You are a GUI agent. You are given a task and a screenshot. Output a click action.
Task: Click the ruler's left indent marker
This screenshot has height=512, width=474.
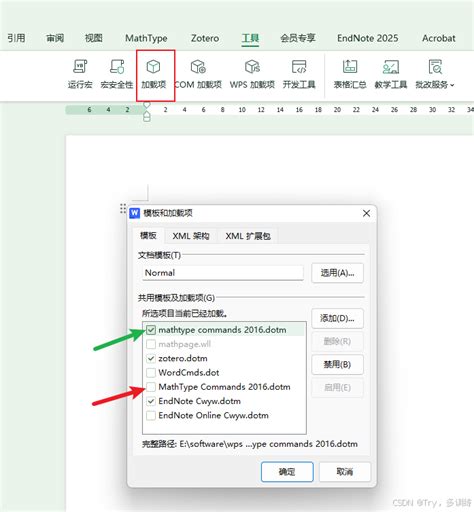click(x=147, y=117)
